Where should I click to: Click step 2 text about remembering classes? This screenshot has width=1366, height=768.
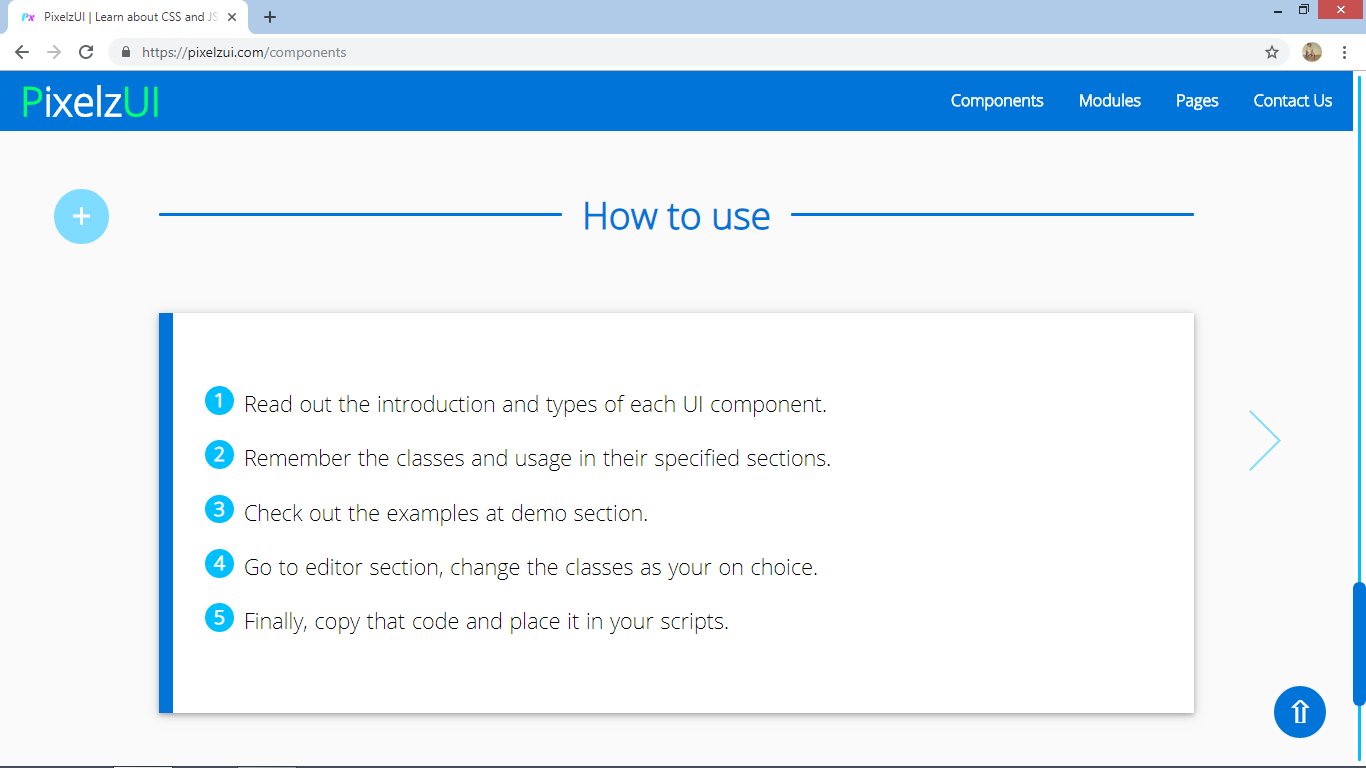point(537,458)
